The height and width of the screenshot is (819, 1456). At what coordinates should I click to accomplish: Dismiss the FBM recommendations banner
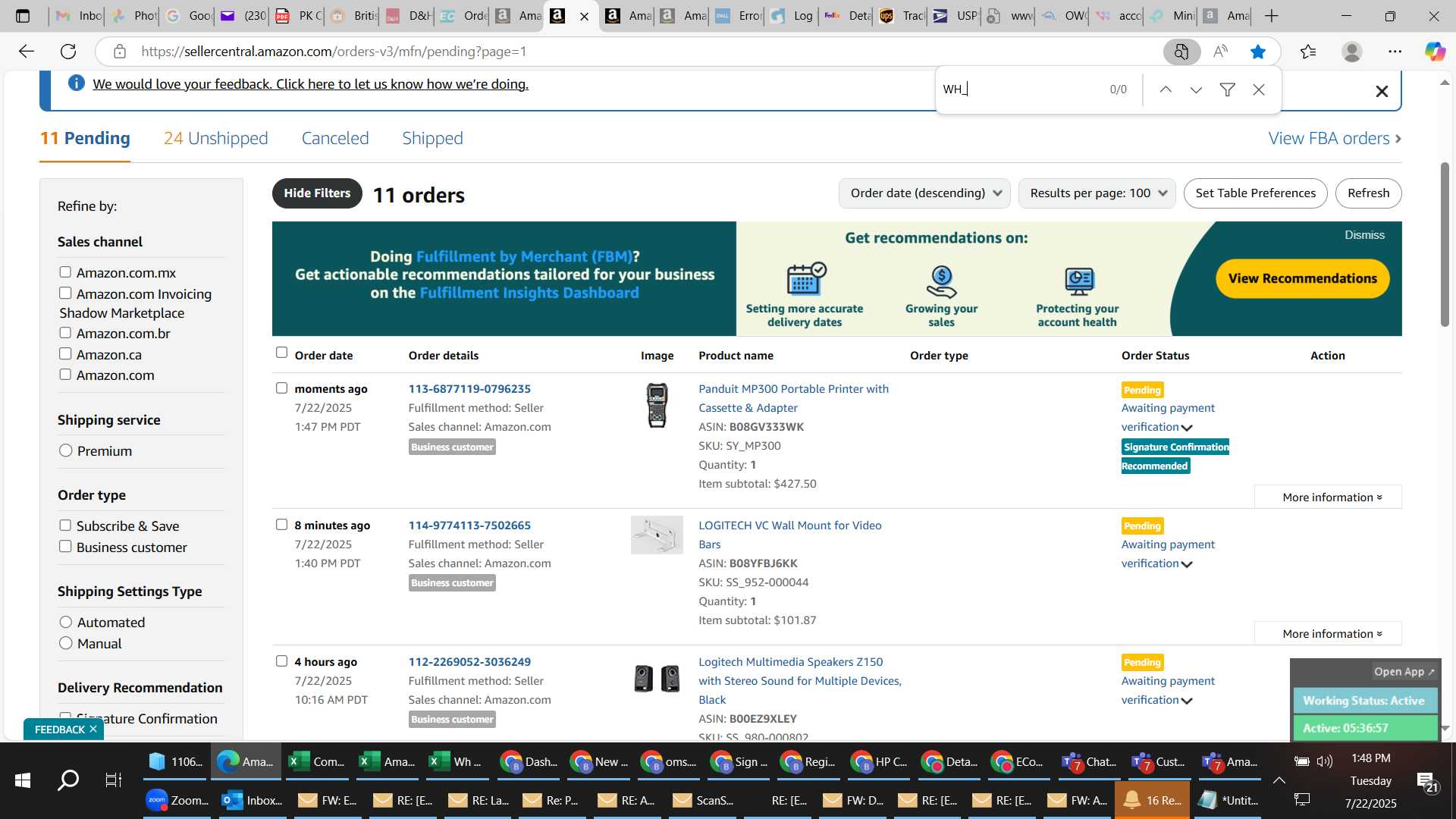[1364, 235]
